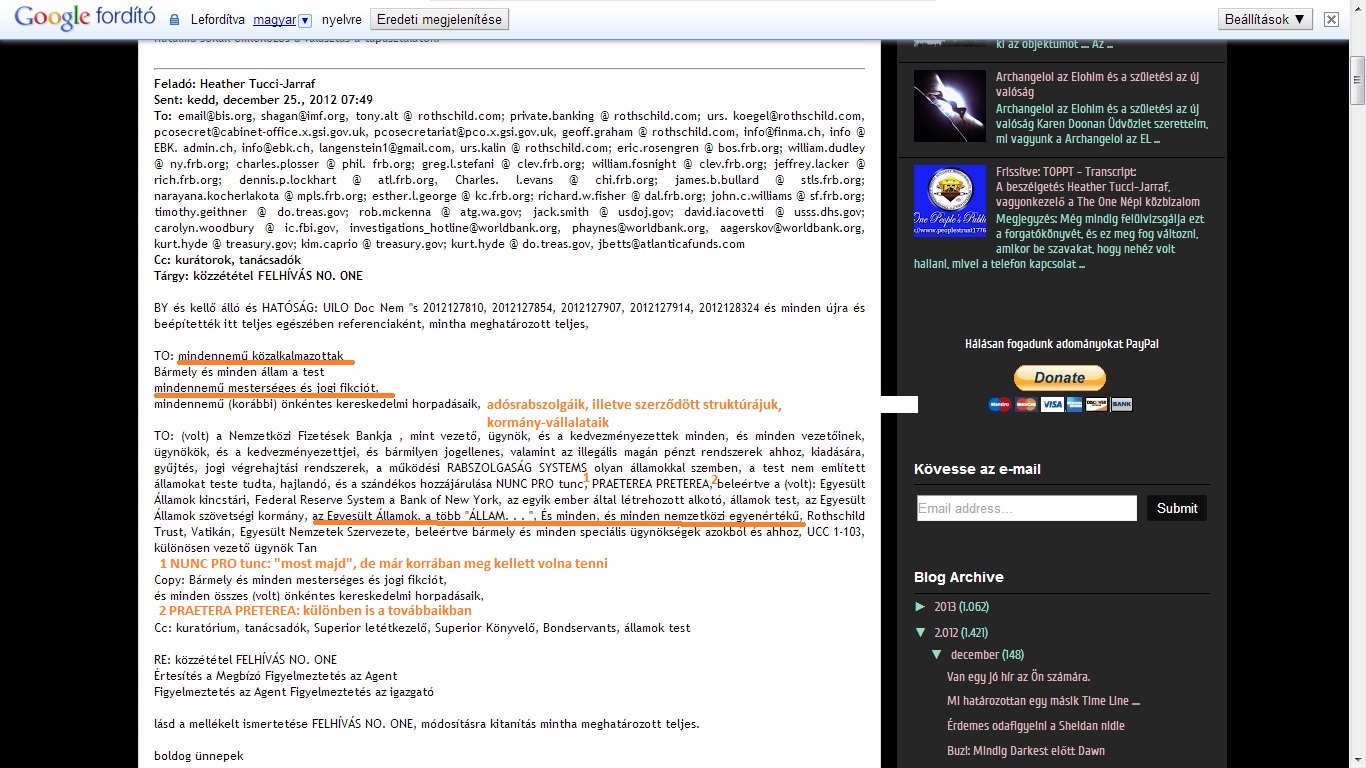Click the Google fordító logo
This screenshot has height=768, width=1366.
pos(84,18)
